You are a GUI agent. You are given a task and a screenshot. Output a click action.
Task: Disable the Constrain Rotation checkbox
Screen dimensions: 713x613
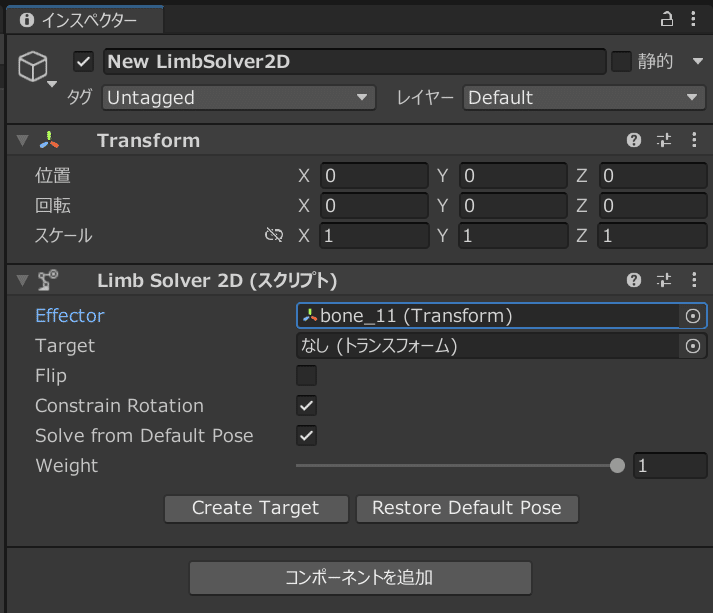pos(306,406)
